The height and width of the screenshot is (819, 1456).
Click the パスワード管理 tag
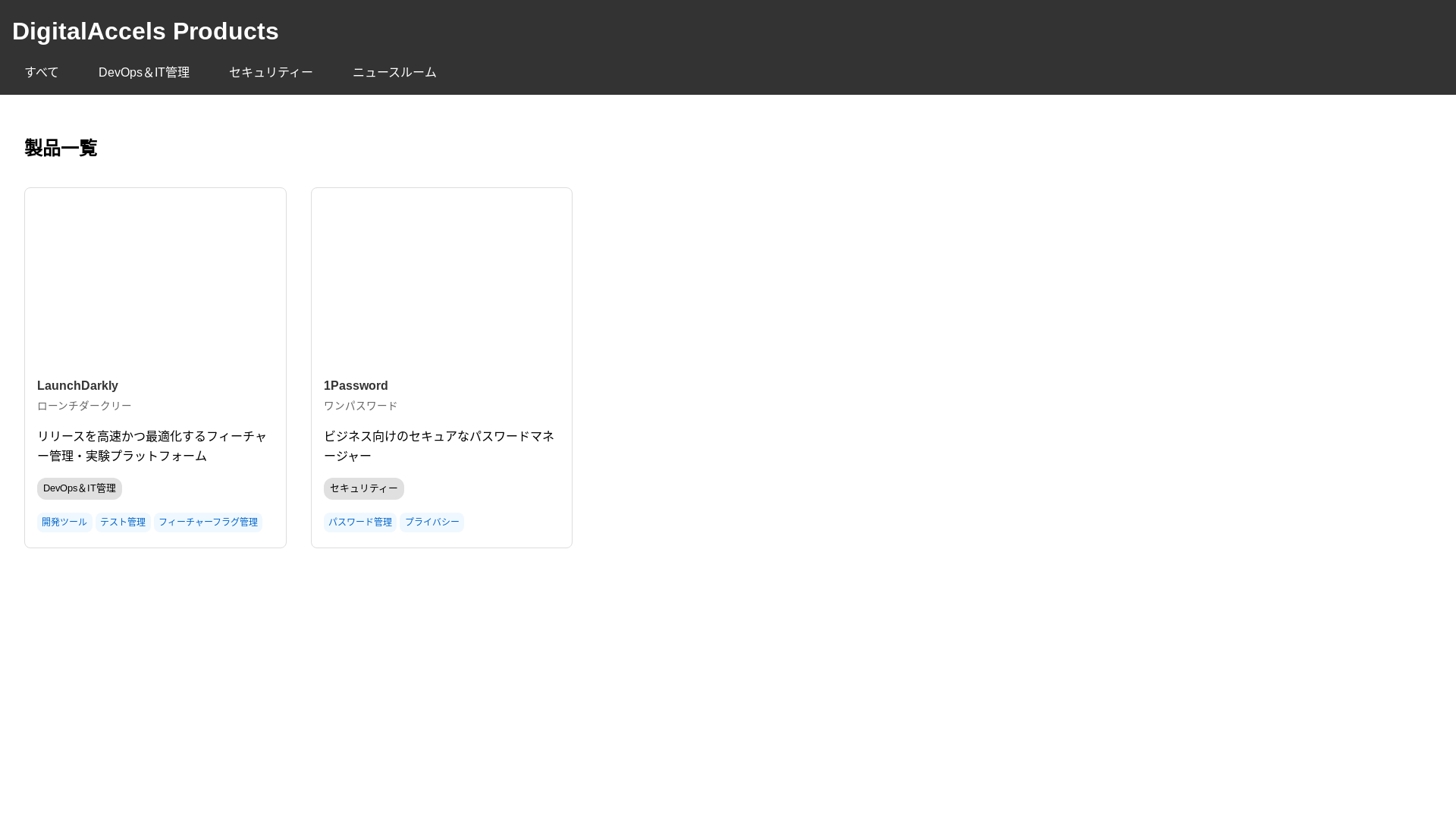coord(360,522)
